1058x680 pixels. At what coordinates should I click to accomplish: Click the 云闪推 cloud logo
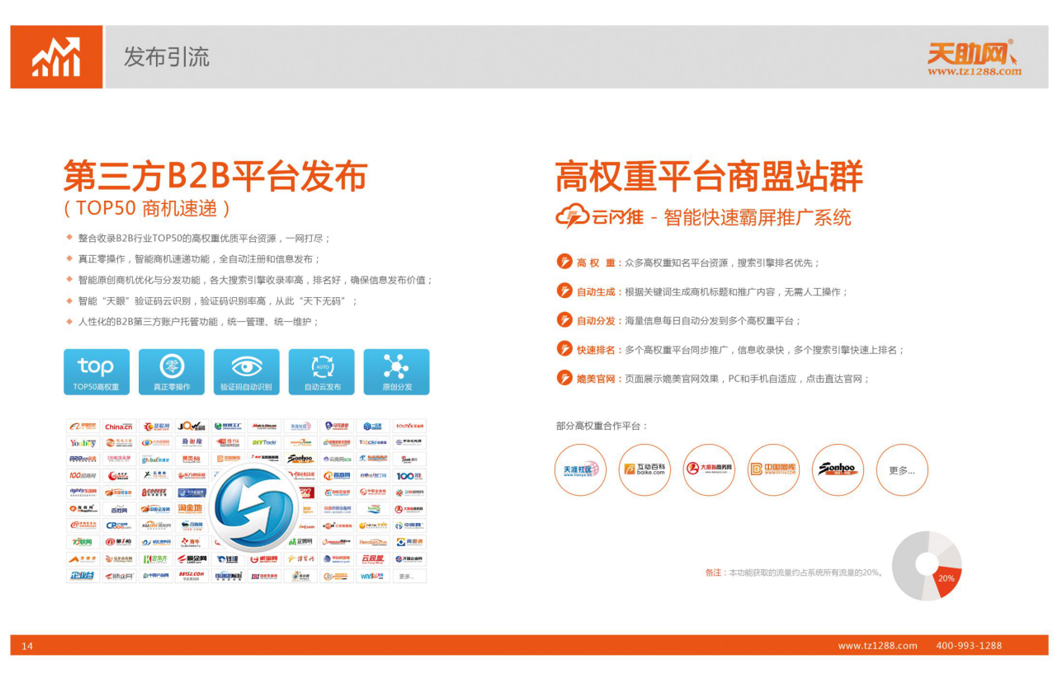point(599,216)
